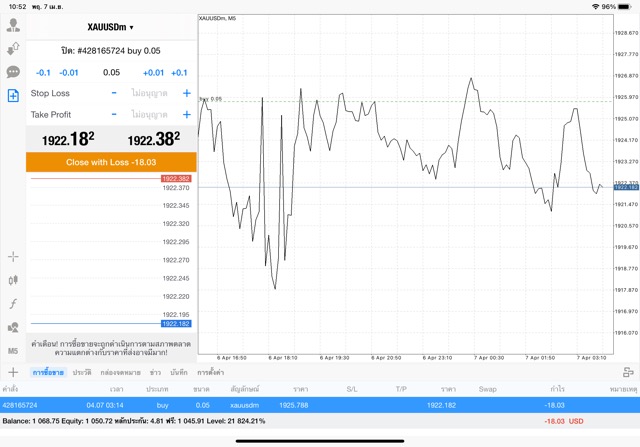
Task: Open the indicators function icon
Action: [13, 303]
